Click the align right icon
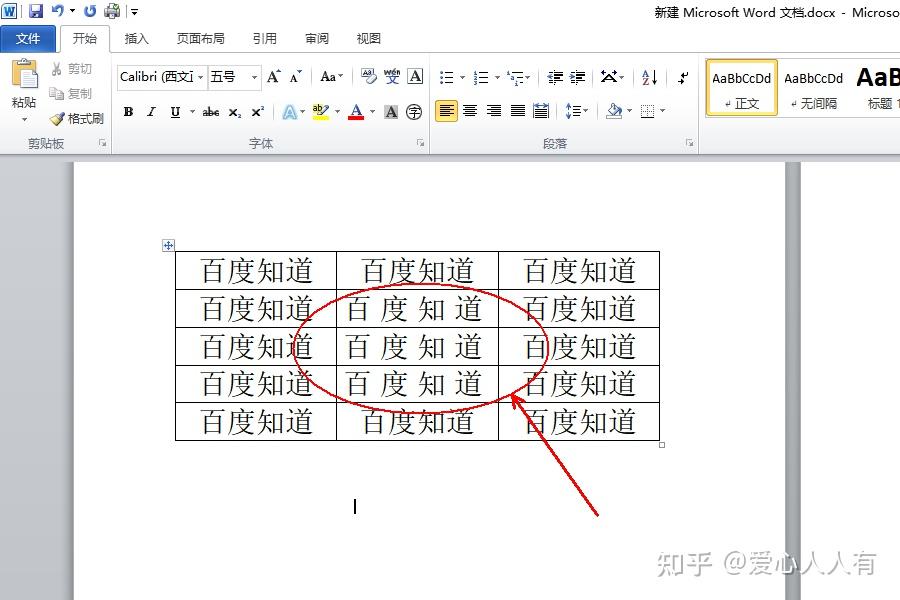Viewport: 900px width, 600px height. coord(494,110)
